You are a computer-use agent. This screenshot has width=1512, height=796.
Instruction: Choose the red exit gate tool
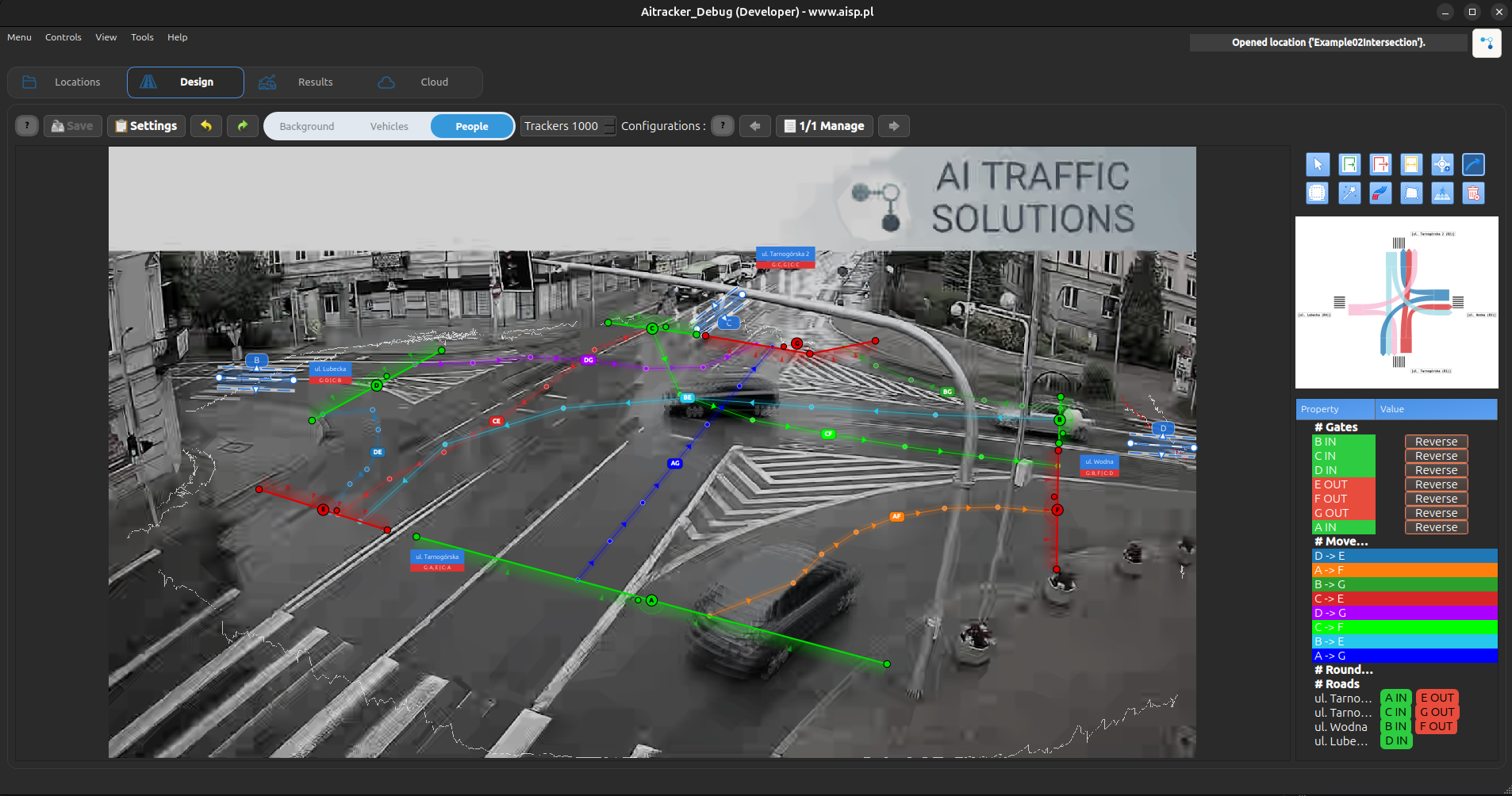click(x=1380, y=165)
